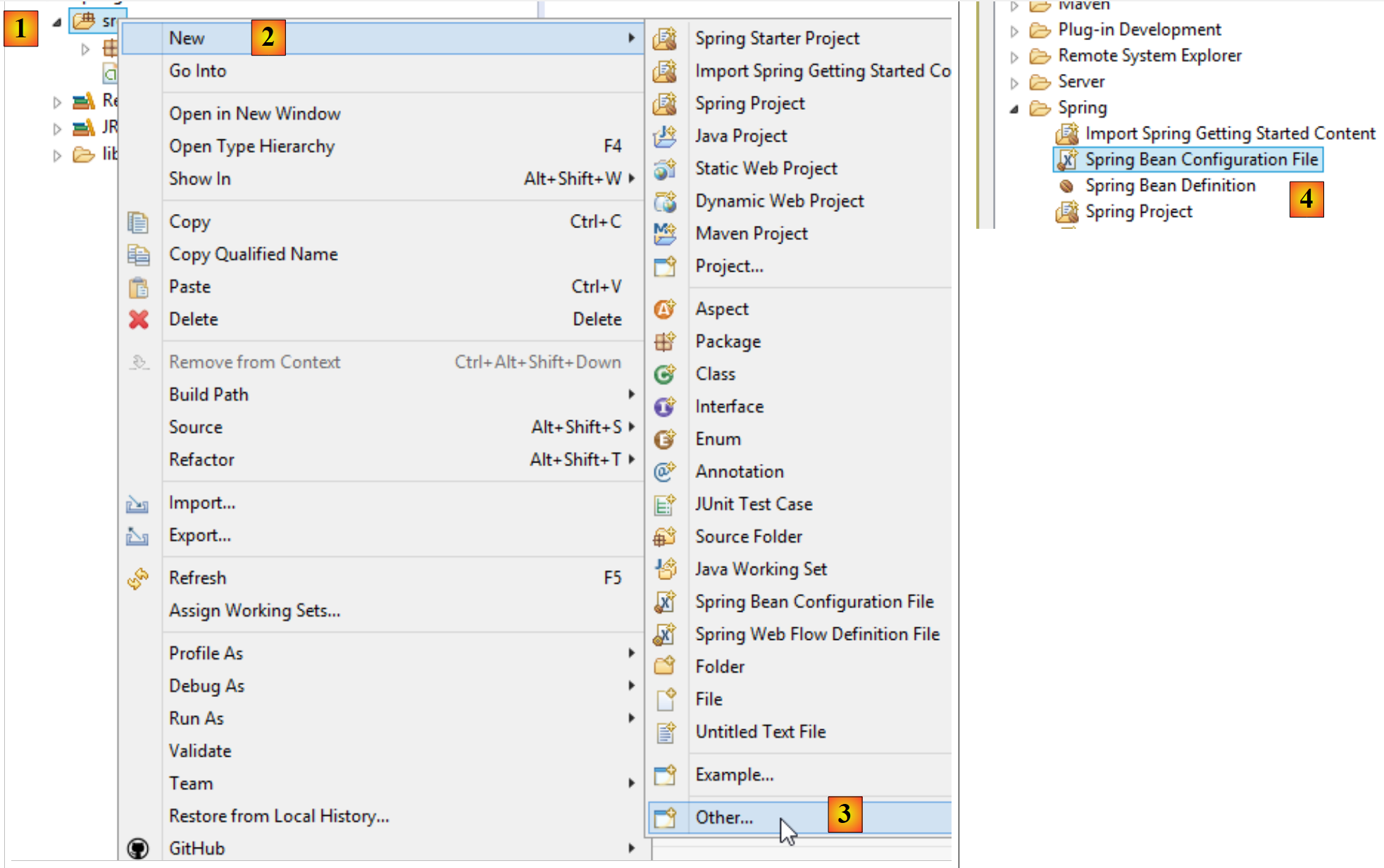The image size is (1384, 868).
Task: Select Spring Bean Configuration File tree item
Action: coord(1201,160)
